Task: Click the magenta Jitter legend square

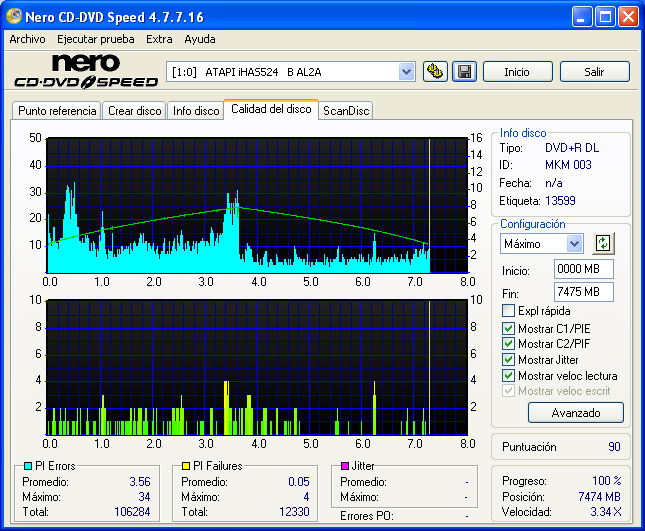Action: coord(345,466)
